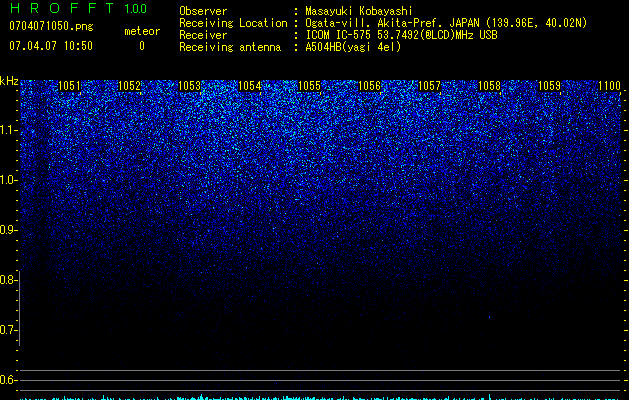The height and width of the screenshot is (400, 629).
Task: Click the meteor count value 0
Action: pos(142,46)
